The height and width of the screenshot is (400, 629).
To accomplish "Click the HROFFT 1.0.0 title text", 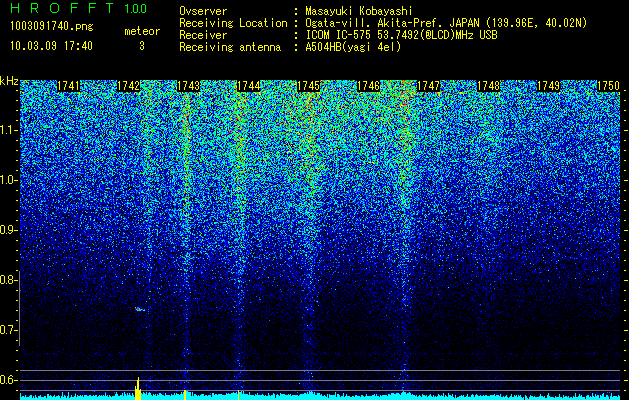I will click(78, 8).
